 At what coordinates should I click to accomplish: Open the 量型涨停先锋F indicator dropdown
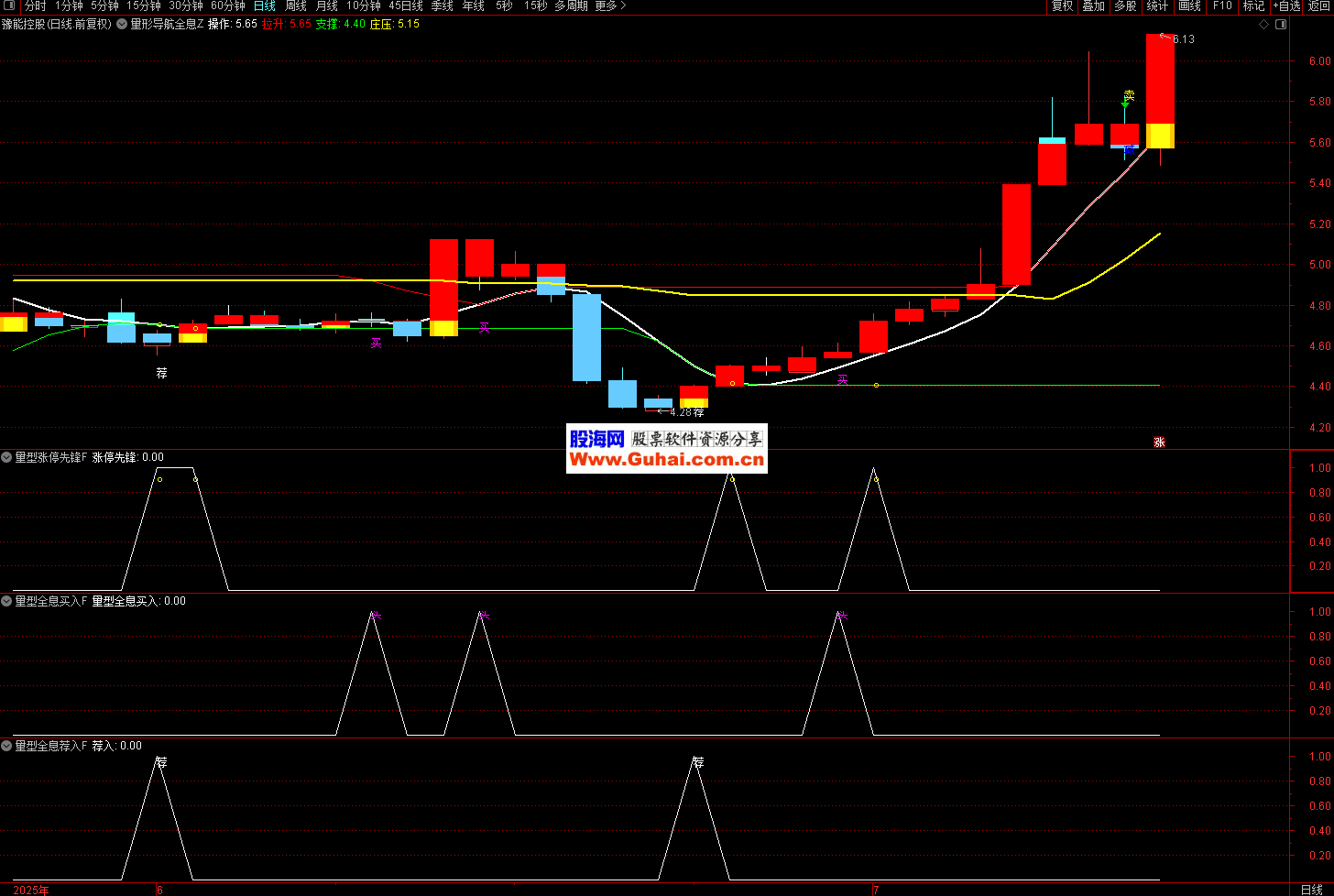[x=6, y=457]
